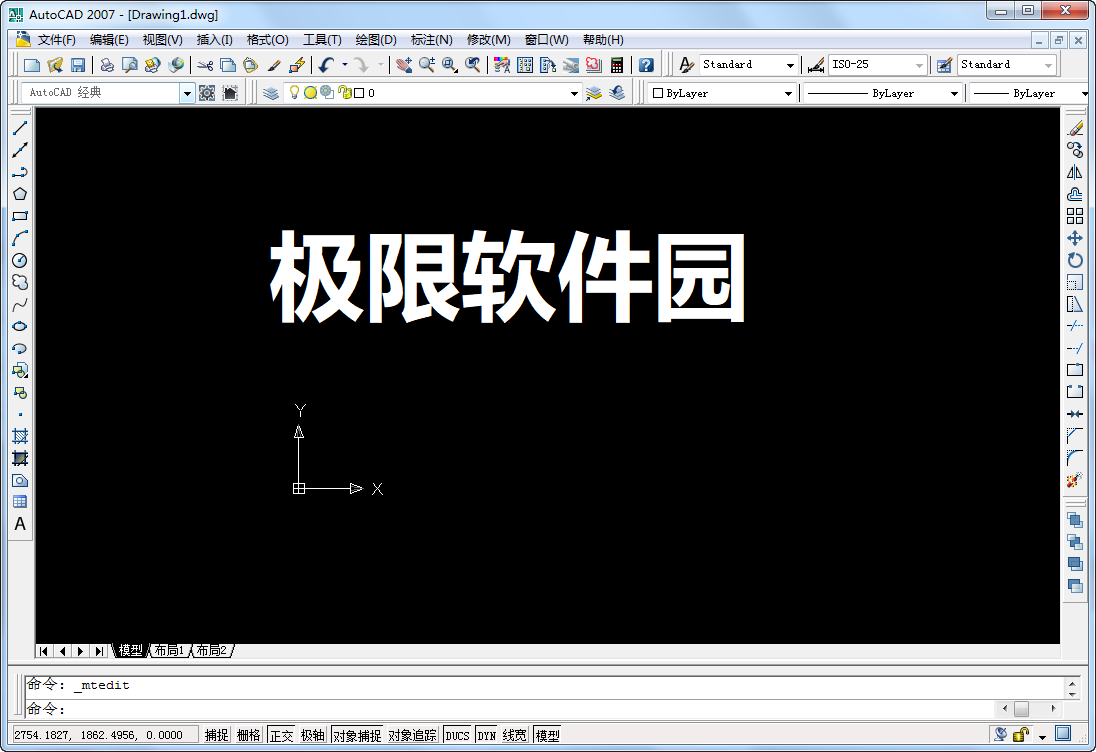Toggle the DYN dynamic input

pyautogui.click(x=487, y=735)
